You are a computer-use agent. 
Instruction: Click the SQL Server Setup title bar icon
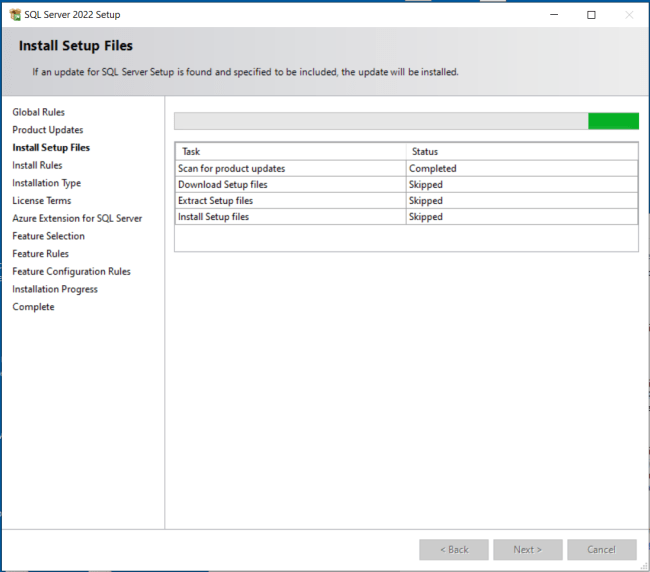click(15, 15)
